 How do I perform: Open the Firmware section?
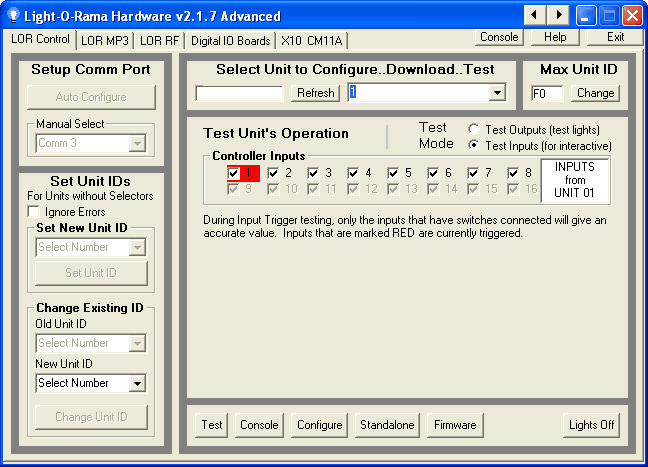455,425
